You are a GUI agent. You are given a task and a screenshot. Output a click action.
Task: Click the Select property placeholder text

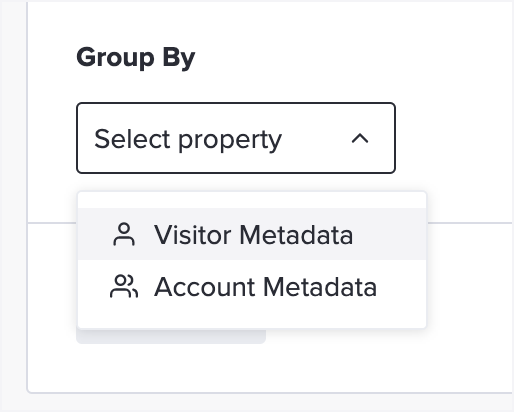click(188, 140)
